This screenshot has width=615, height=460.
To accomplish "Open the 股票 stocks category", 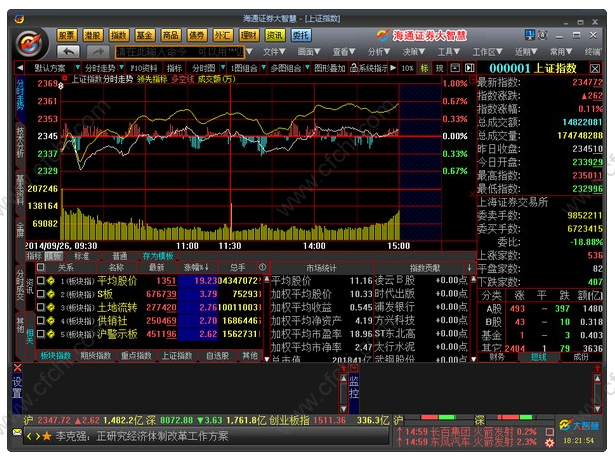I will pyautogui.click(x=67, y=36).
